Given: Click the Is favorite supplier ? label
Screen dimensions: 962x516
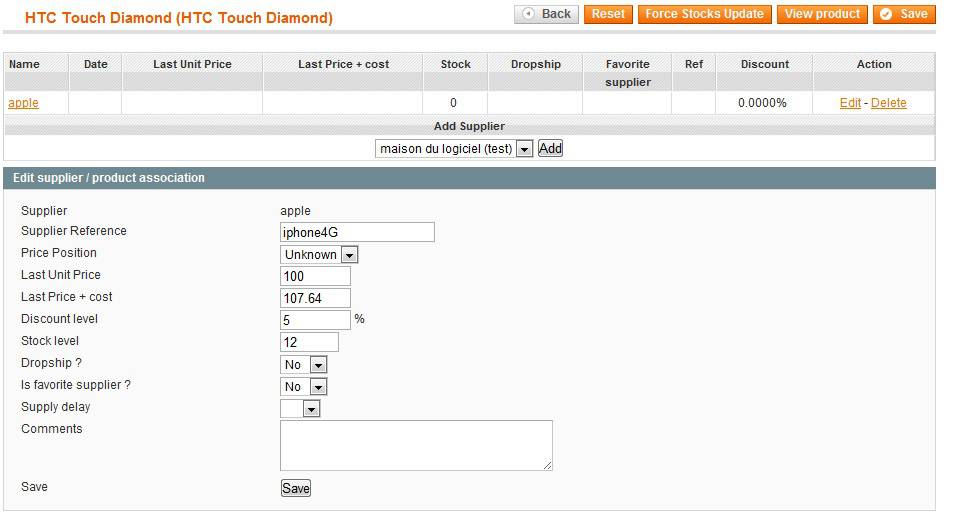Looking at the screenshot, I should (75, 385).
